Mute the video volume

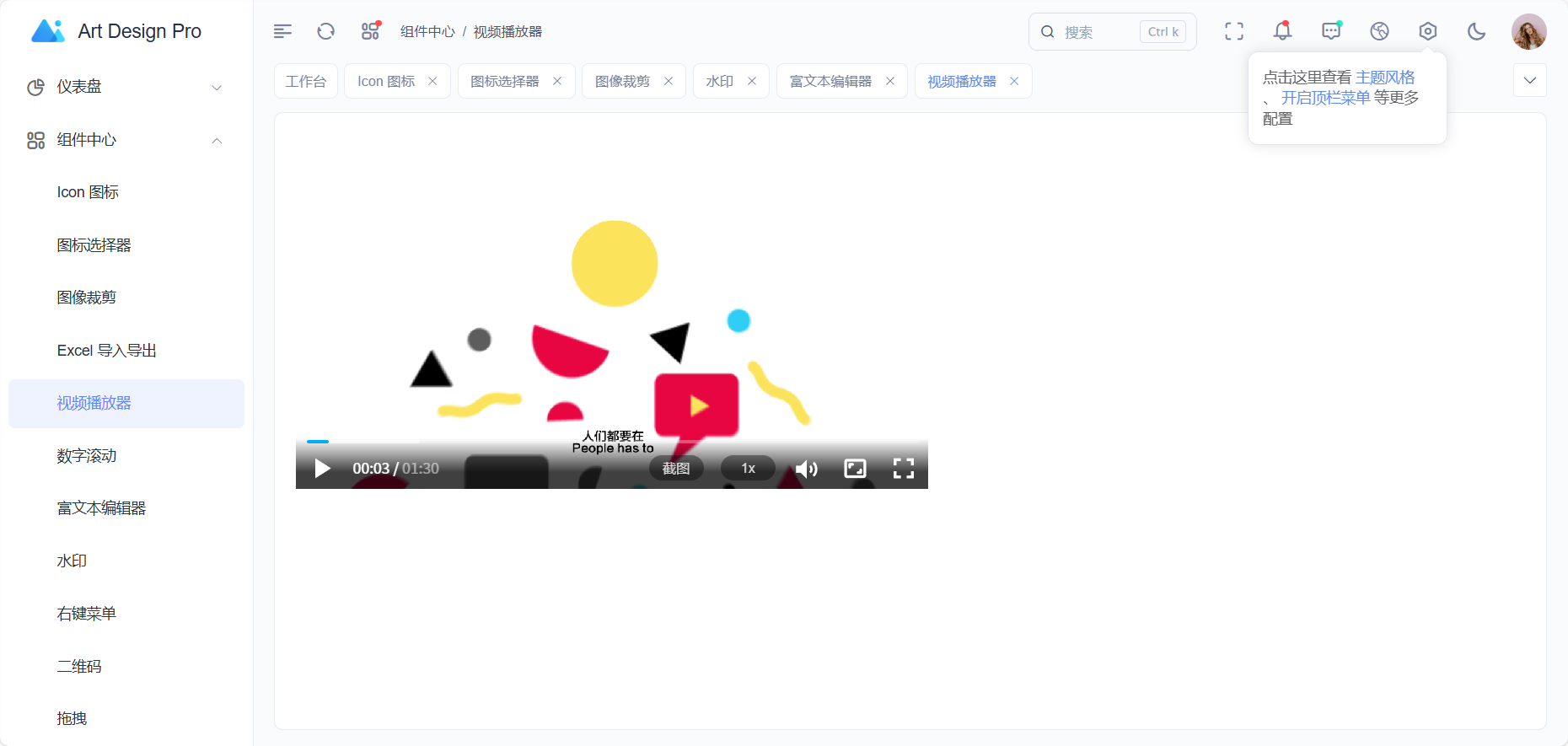[807, 469]
